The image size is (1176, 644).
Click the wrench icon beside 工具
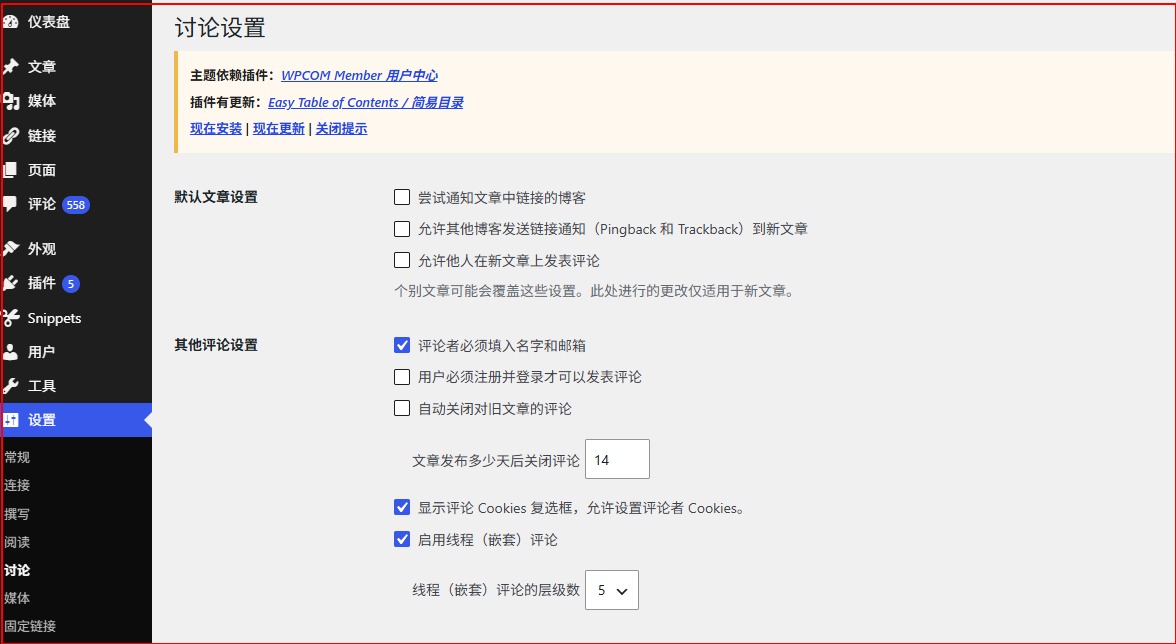coord(10,386)
